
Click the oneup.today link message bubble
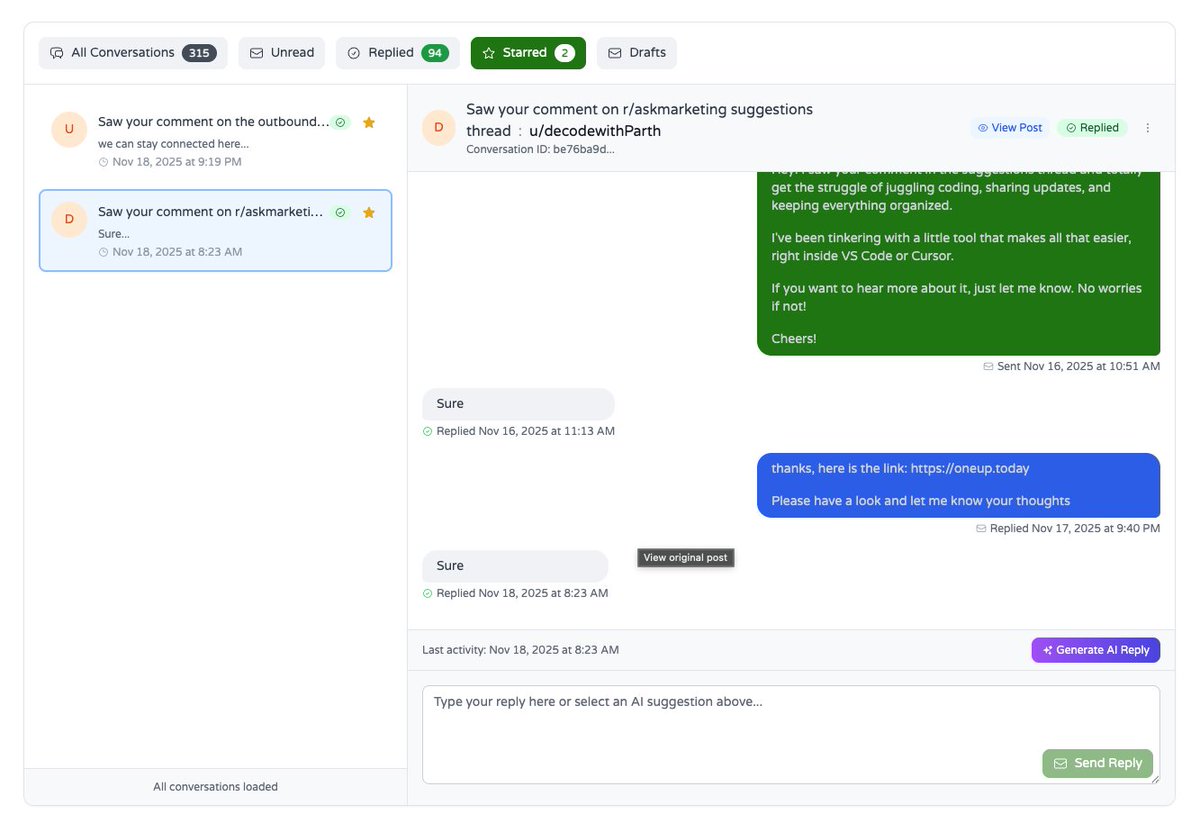(x=958, y=485)
